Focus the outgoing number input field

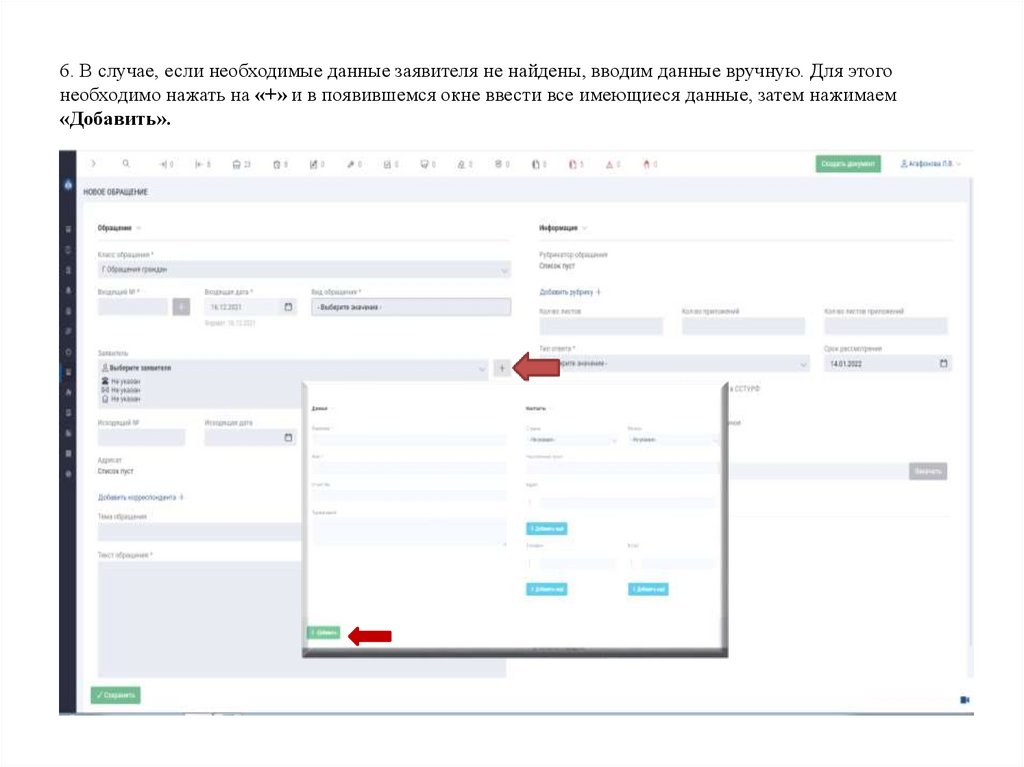[142, 437]
